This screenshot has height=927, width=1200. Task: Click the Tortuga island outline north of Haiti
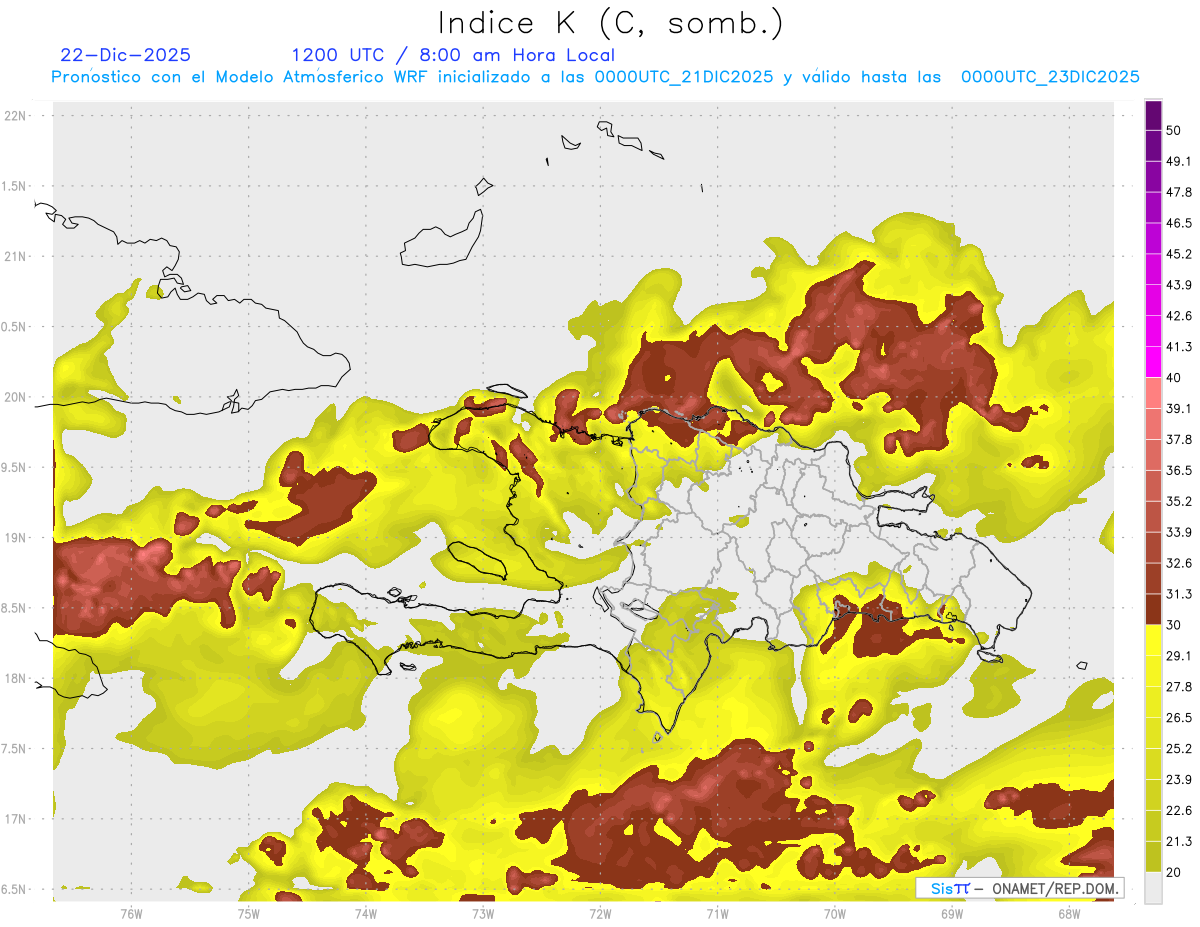[507, 391]
